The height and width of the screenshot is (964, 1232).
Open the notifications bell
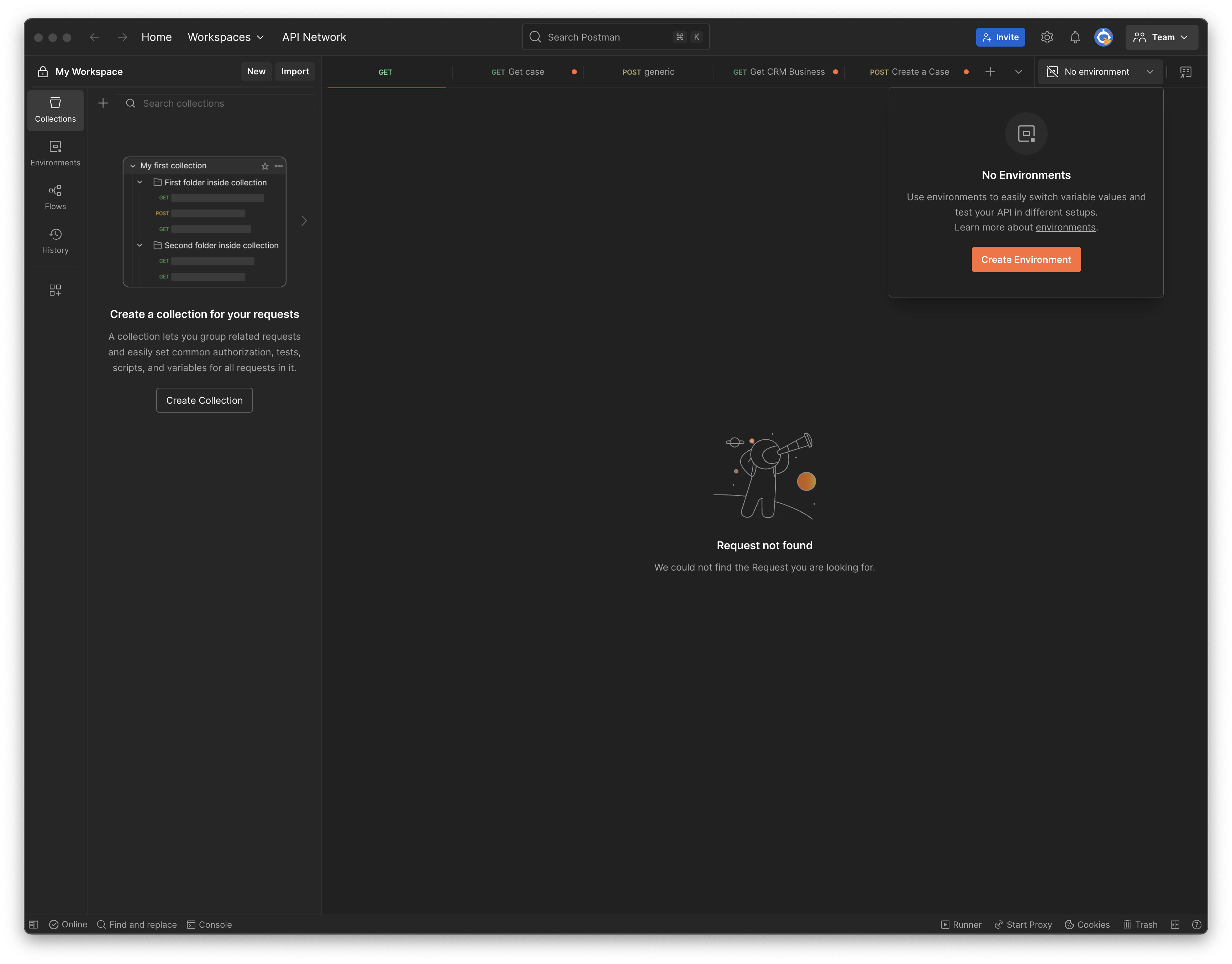(1075, 37)
